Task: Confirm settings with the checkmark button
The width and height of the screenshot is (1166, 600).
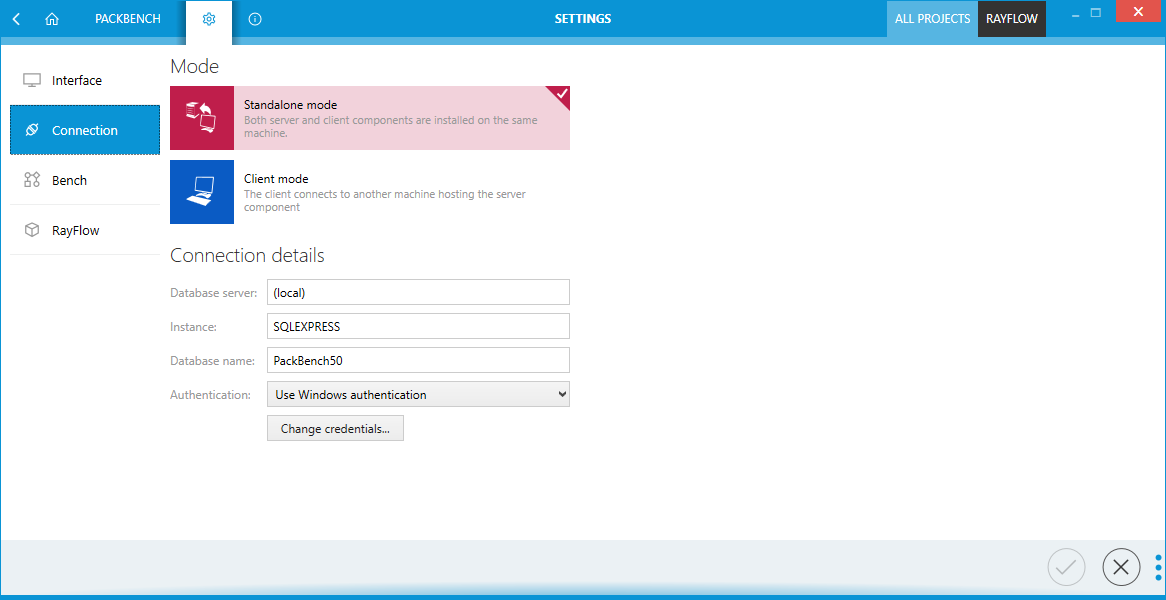Action: (1066, 567)
